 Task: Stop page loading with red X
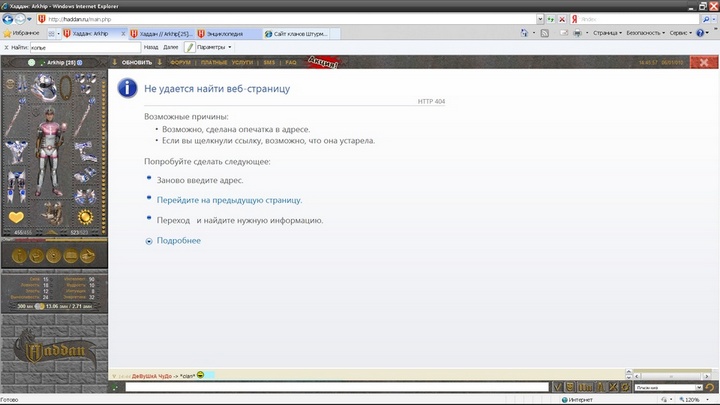pos(562,19)
